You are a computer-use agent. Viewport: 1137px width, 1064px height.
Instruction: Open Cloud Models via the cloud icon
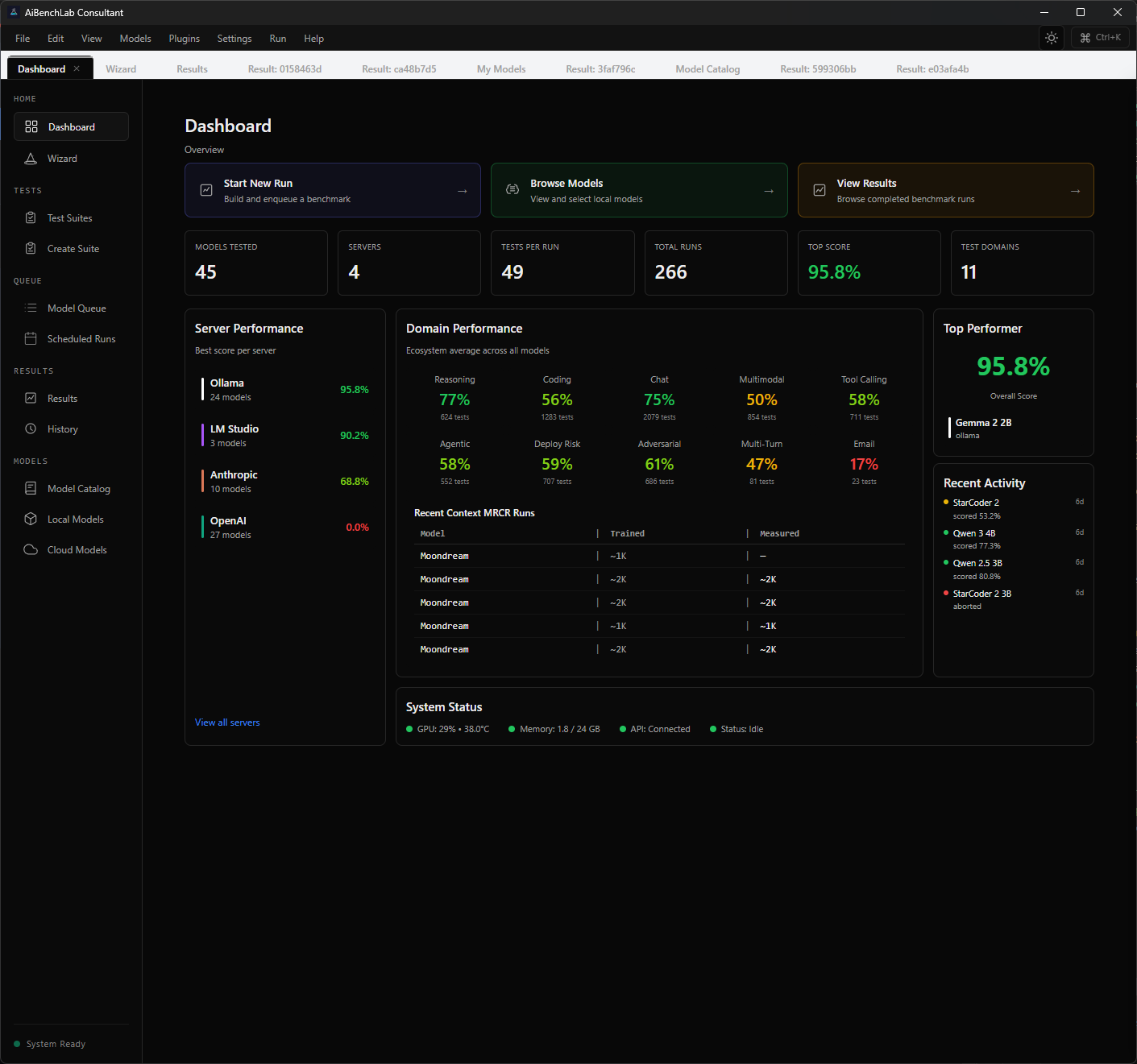[x=31, y=549]
